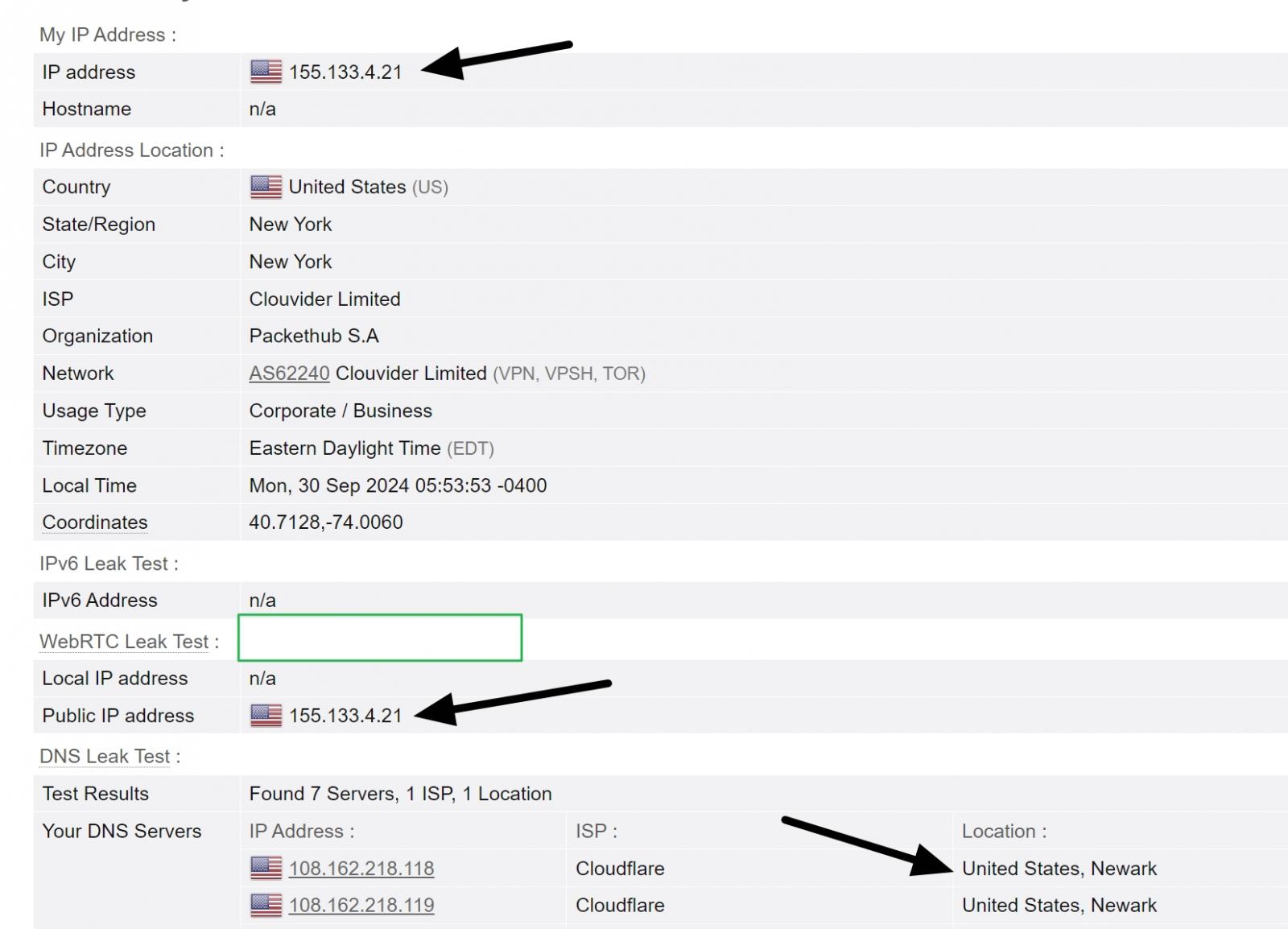The height and width of the screenshot is (929, 1288).
Task: Click the black arrow pointing at IP address
Action: (x=499, y=56)
